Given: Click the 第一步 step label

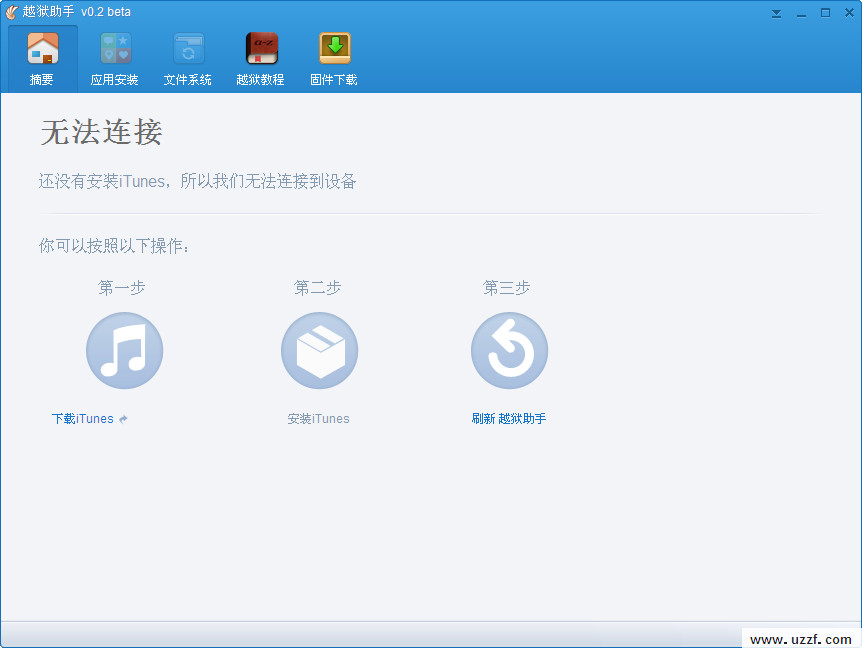Looking at the screenshot, I should [x=121, y=287].
